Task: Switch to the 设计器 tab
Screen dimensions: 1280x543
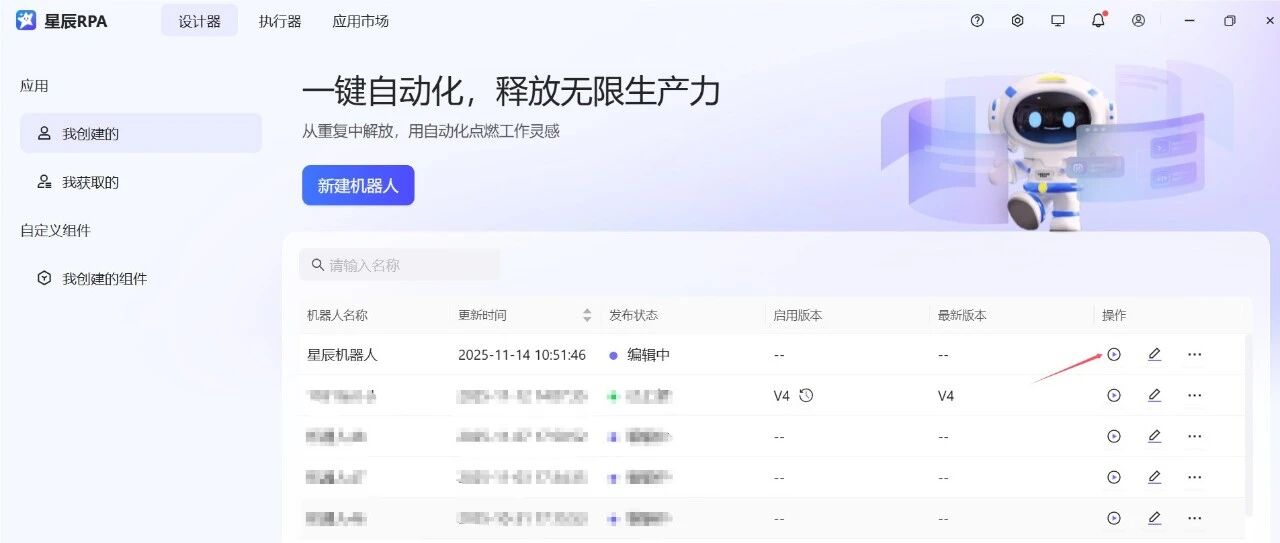Action: point(199,21)
